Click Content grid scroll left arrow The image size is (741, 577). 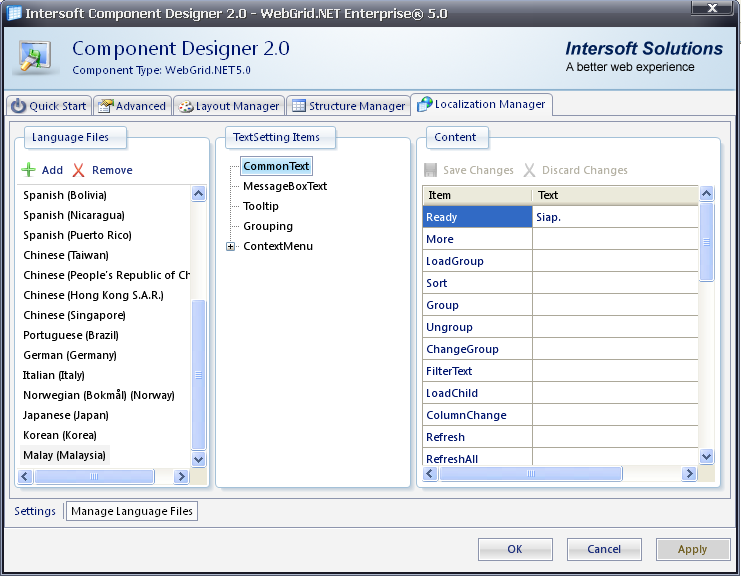[430, 474]
